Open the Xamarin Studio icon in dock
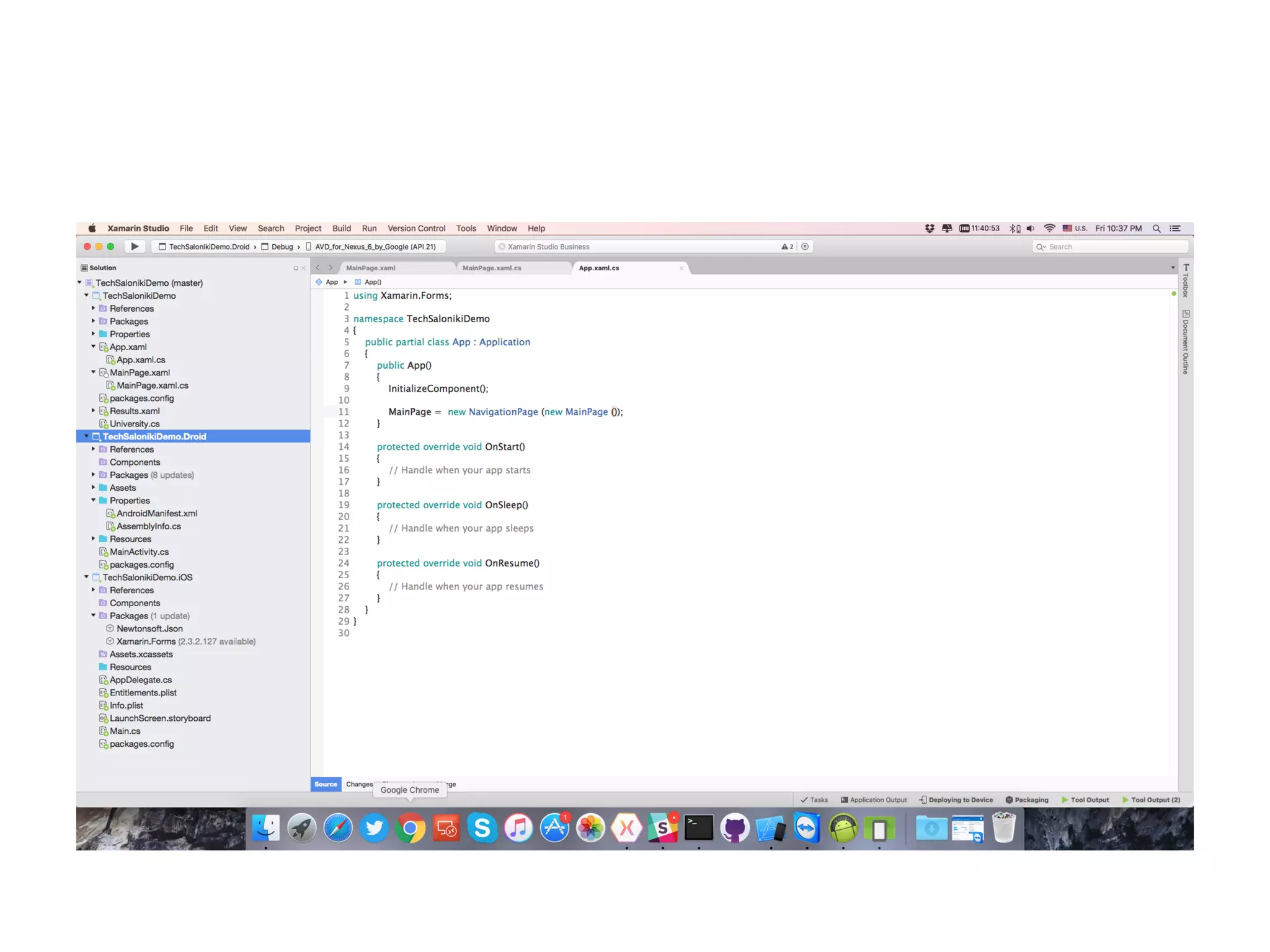Image resolution: width=1270 pixels, height=952 pixels. pyautogui.click(x=626, y=828)
